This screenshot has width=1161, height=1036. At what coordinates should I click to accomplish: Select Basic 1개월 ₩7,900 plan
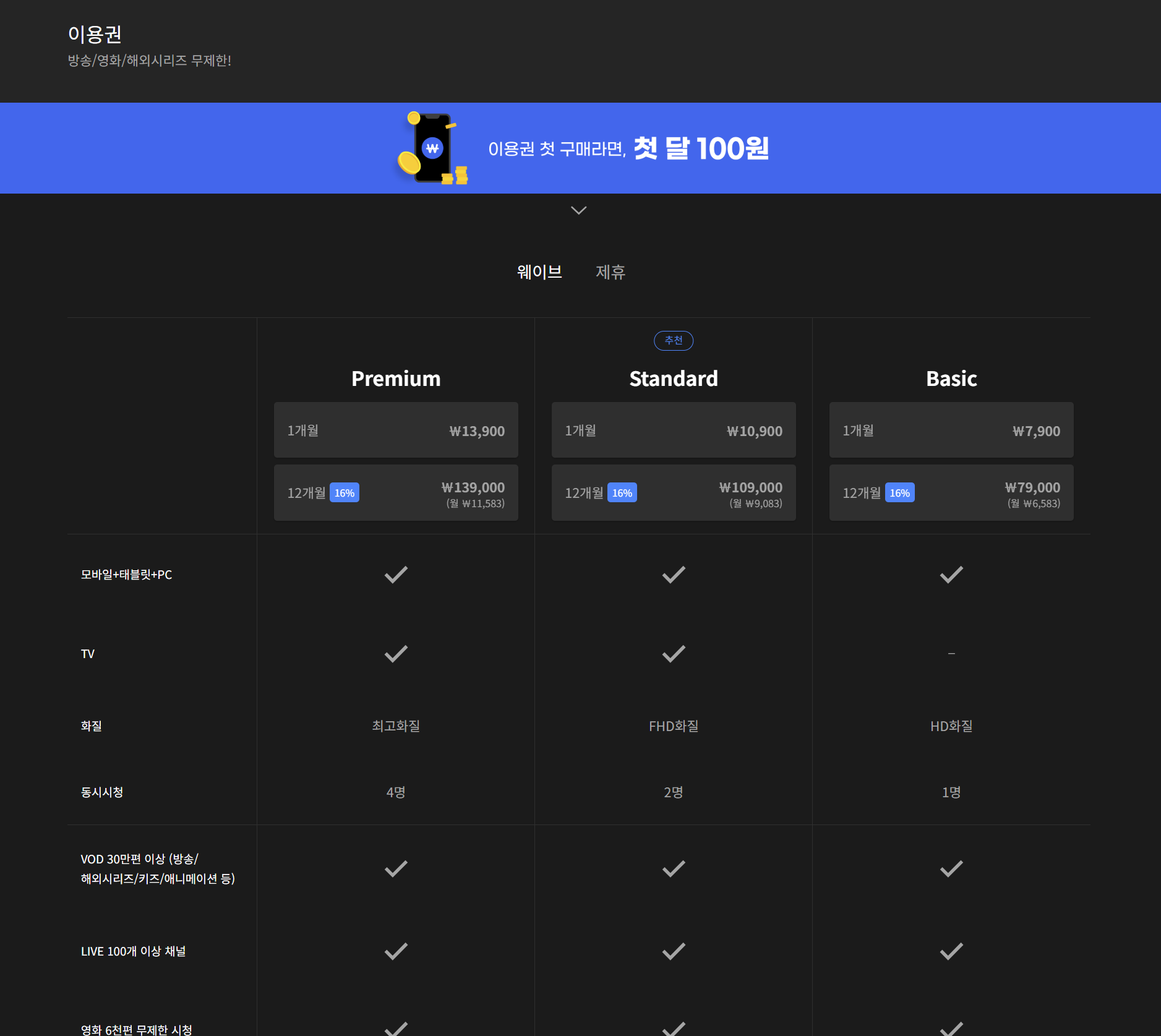(951, 430)
